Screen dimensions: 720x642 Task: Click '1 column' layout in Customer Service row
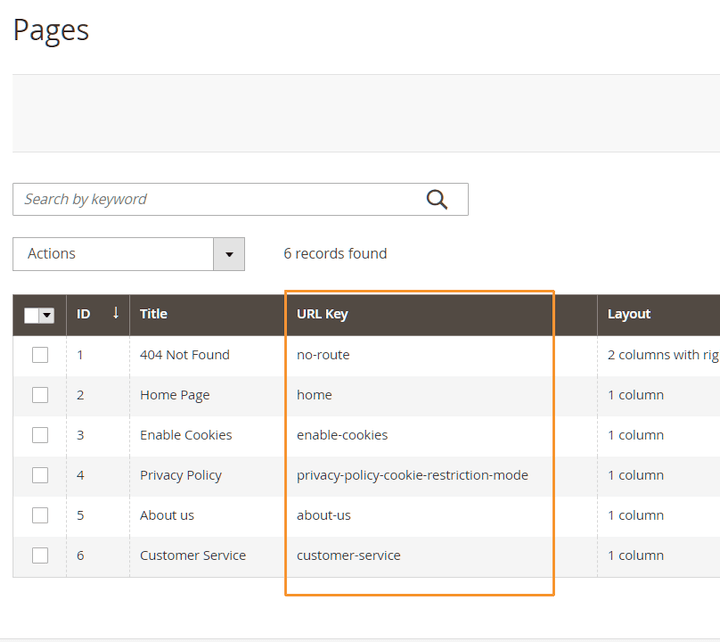click(636, 556)
